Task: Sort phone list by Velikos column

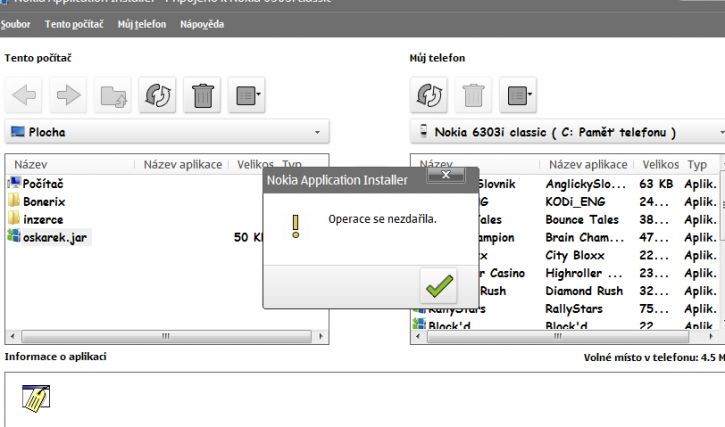Action: (x=660, y=164)
